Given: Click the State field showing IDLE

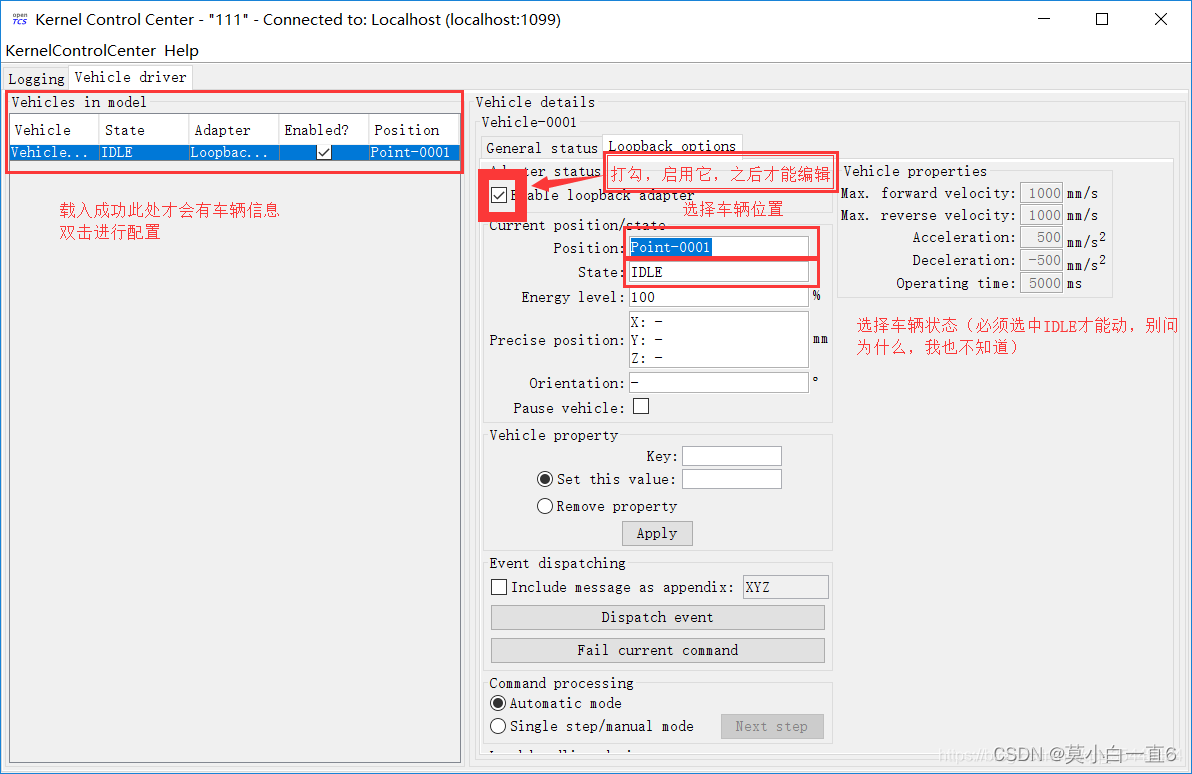Looking at the screenshot, I should pyautogui.click(x=718, y=272).
